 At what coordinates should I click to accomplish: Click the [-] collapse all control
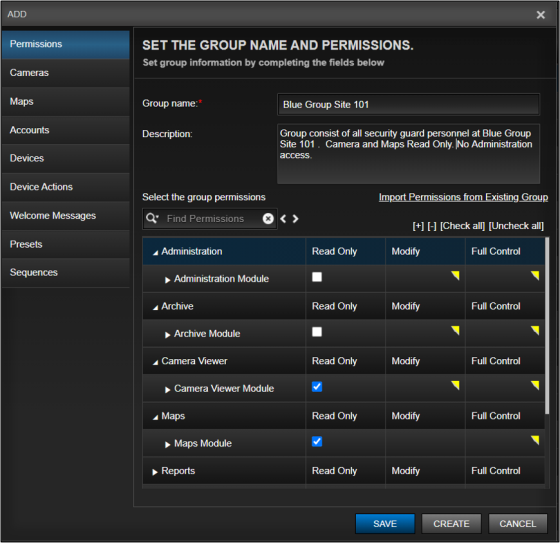click(x=432, y=226)
